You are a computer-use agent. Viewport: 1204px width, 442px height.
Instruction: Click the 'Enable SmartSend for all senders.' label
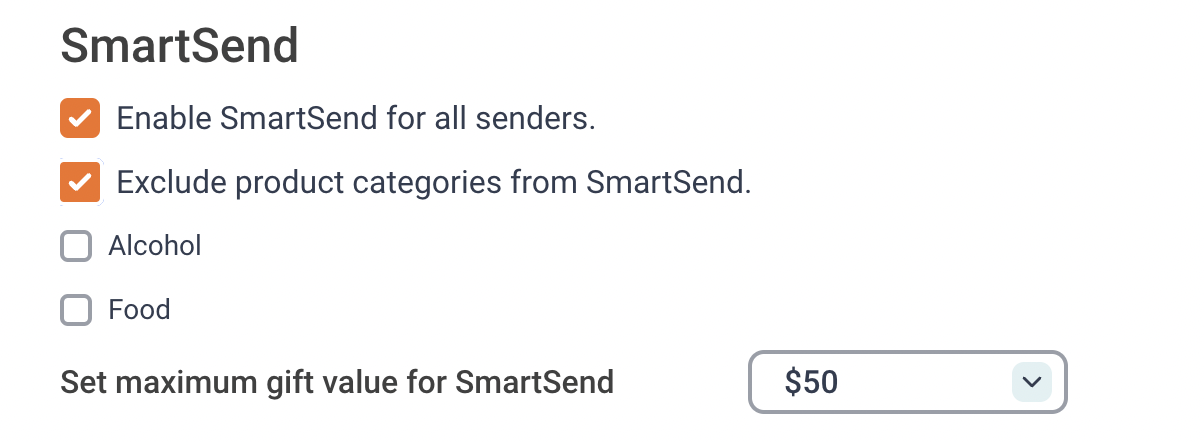pyautogui.click(x=356, y=119)
